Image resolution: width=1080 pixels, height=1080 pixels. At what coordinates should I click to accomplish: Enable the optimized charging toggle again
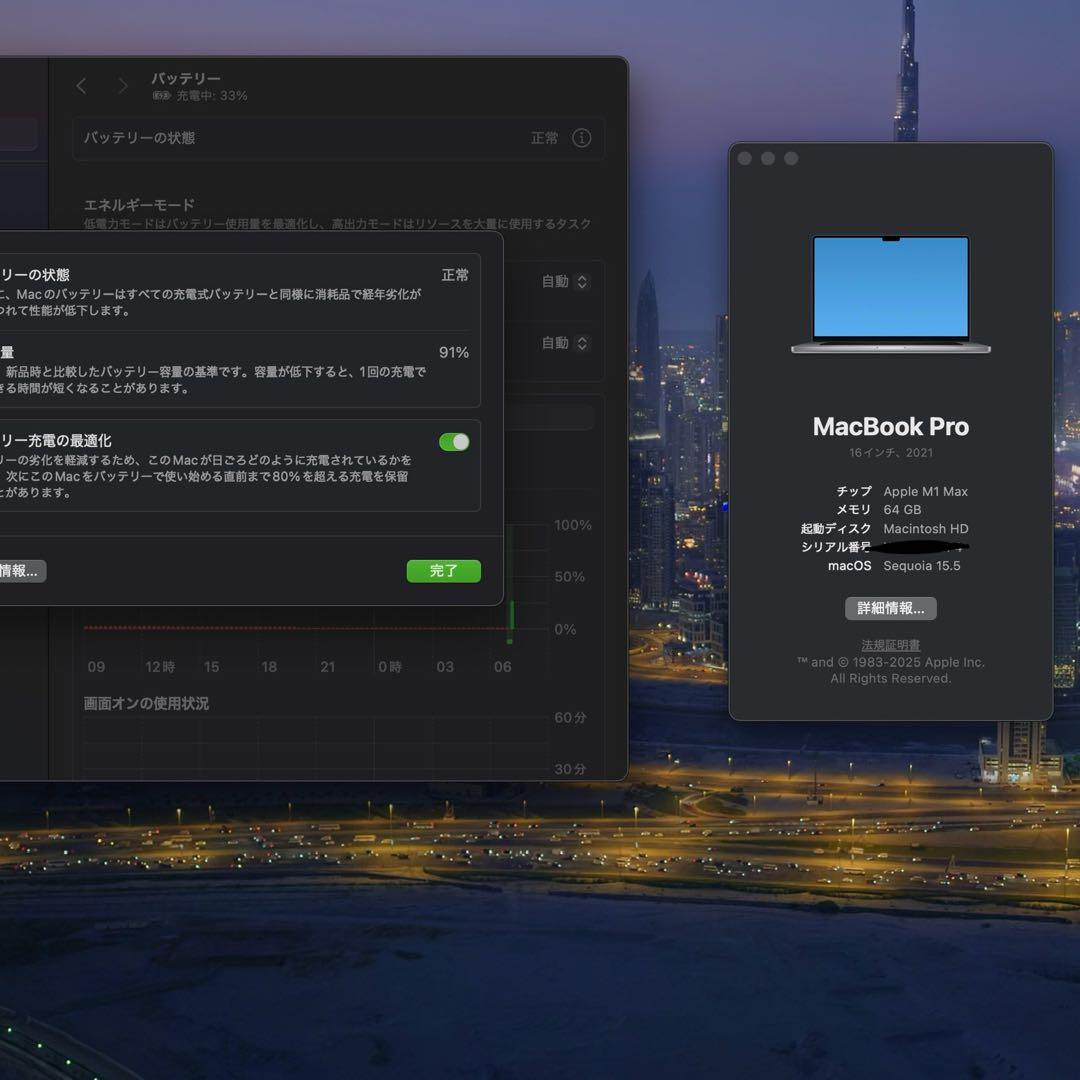point(454,441)
